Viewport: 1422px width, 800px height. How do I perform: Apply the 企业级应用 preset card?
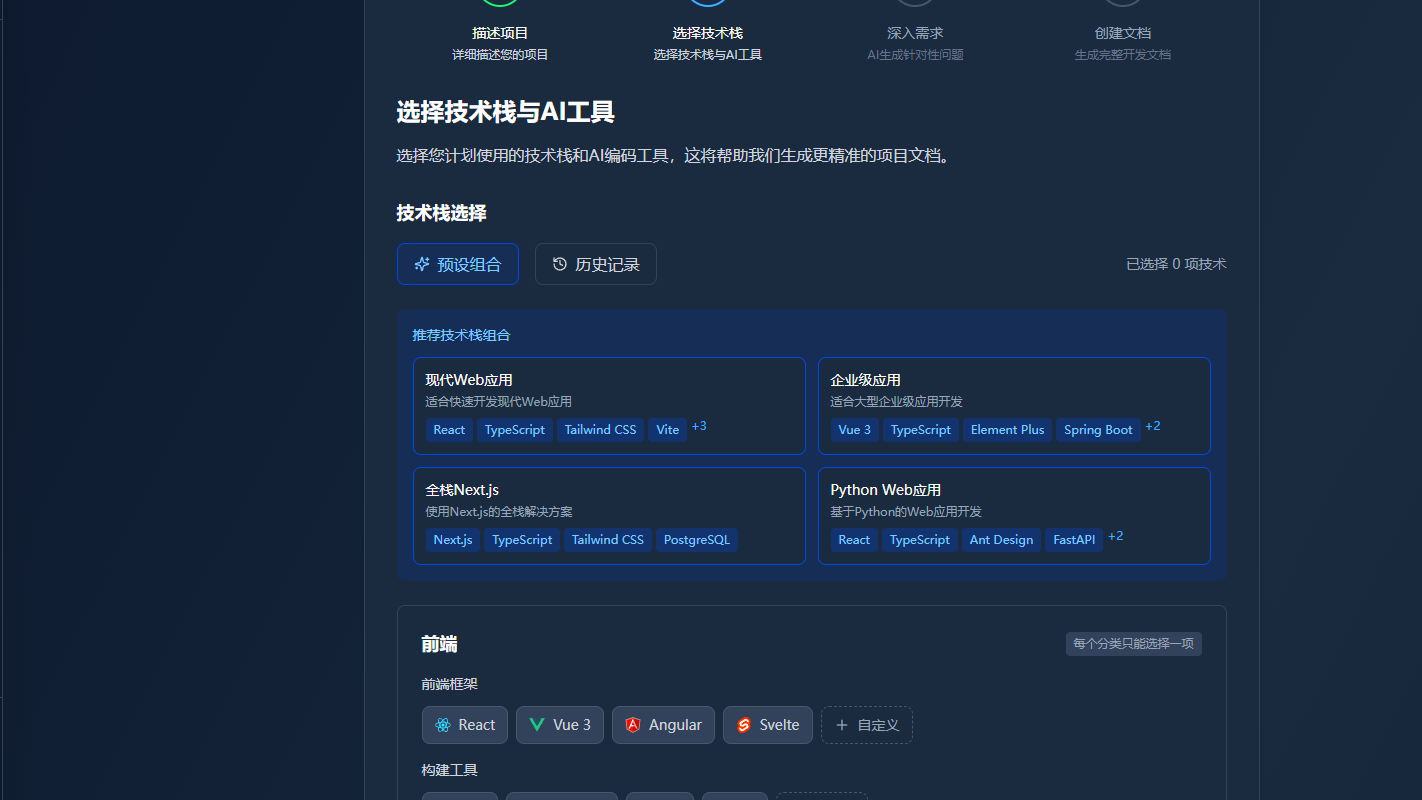[1014, 406]
